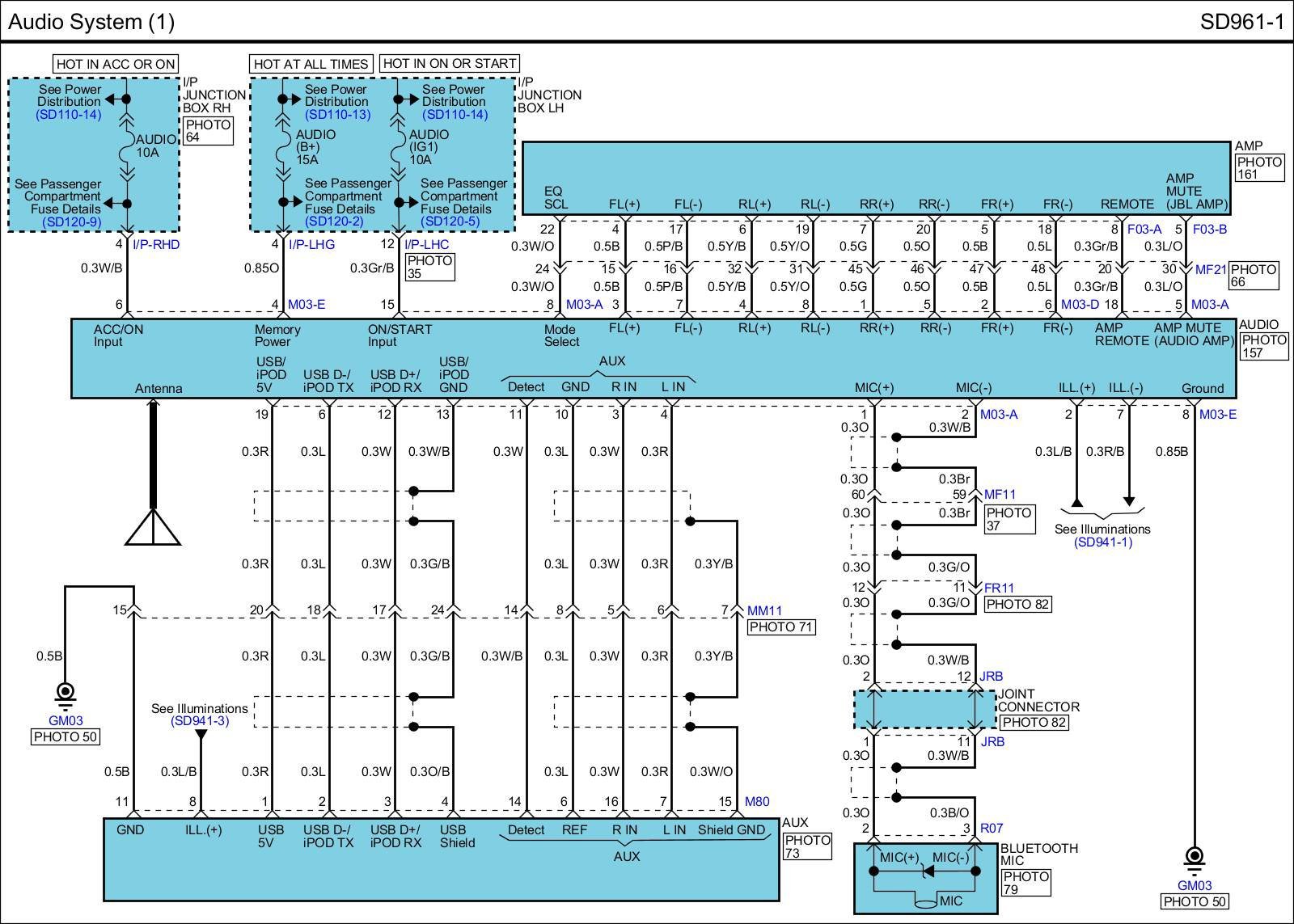
Task: Click the arrowhead below See Illuminations SD941-3
Action: pos(201,735)
